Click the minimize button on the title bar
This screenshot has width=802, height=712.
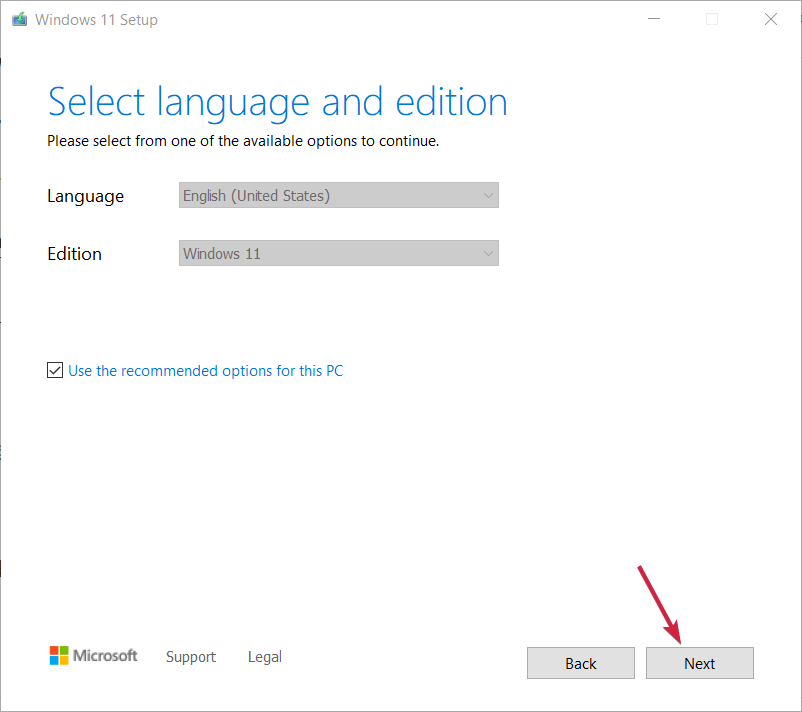click(653, 18)
